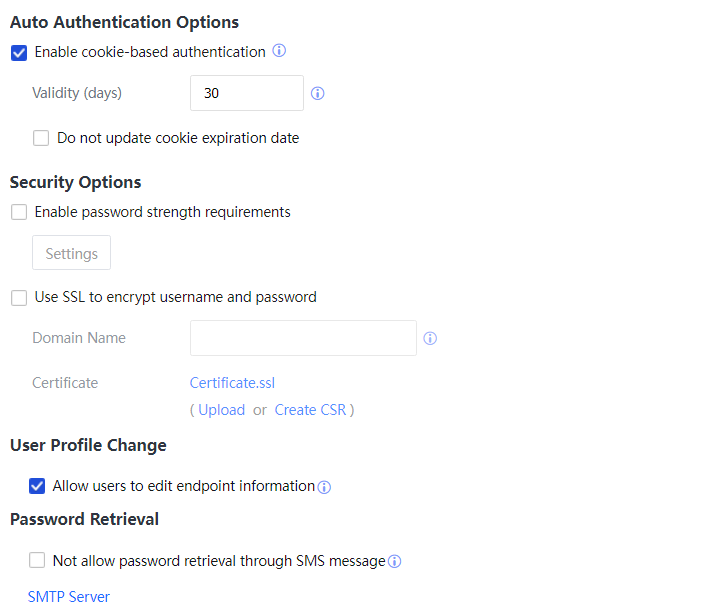Click the Create CSR link

point(310,410)
